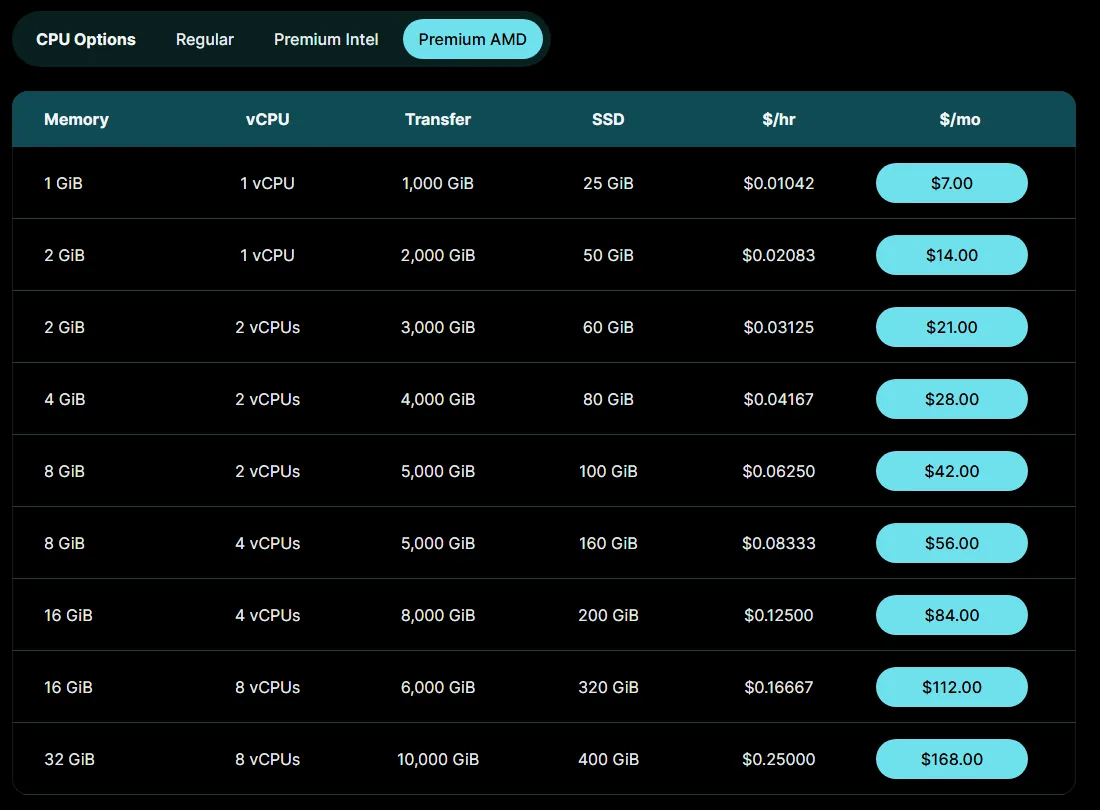Select the 80 GiB SSD cell
This screenshot has height=810, width=1100.
(608, 399)
